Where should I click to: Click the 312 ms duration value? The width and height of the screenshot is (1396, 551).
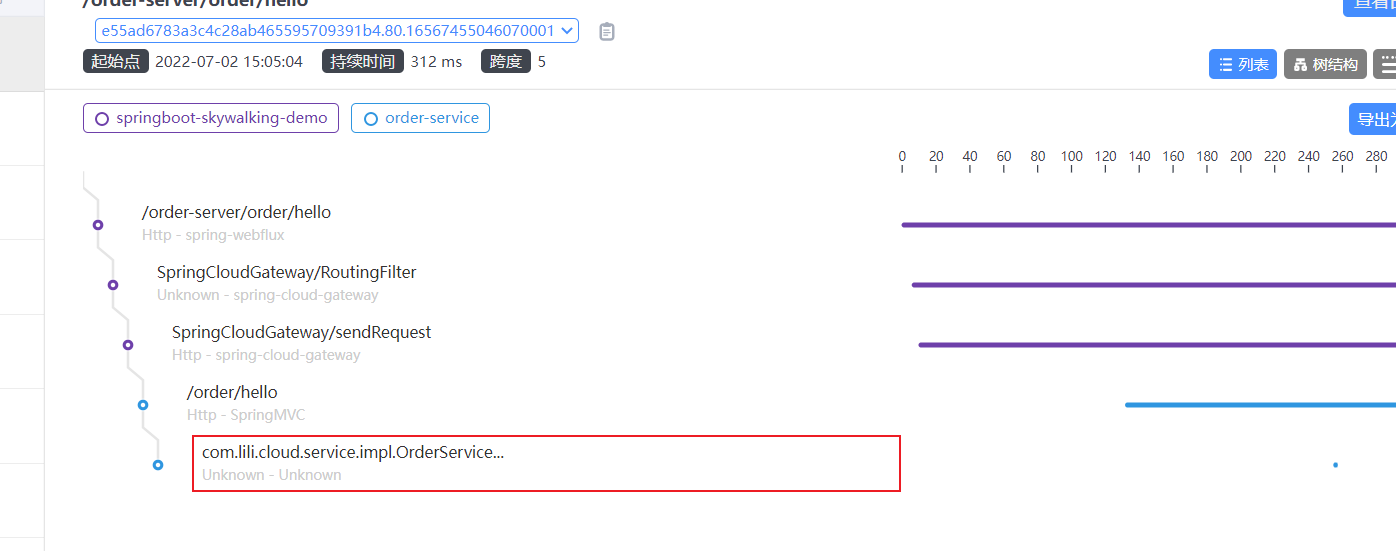point(437,62)
